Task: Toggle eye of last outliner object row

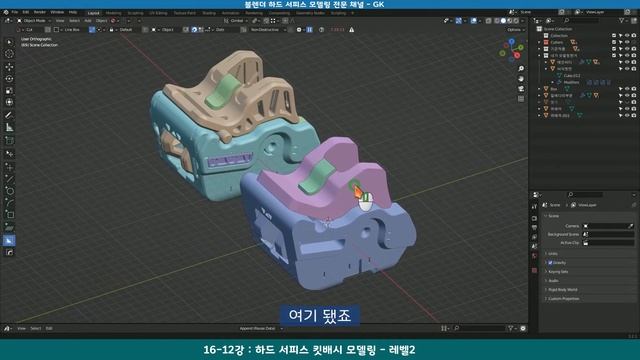Action: pyautogui.click(x=627, y=116)
